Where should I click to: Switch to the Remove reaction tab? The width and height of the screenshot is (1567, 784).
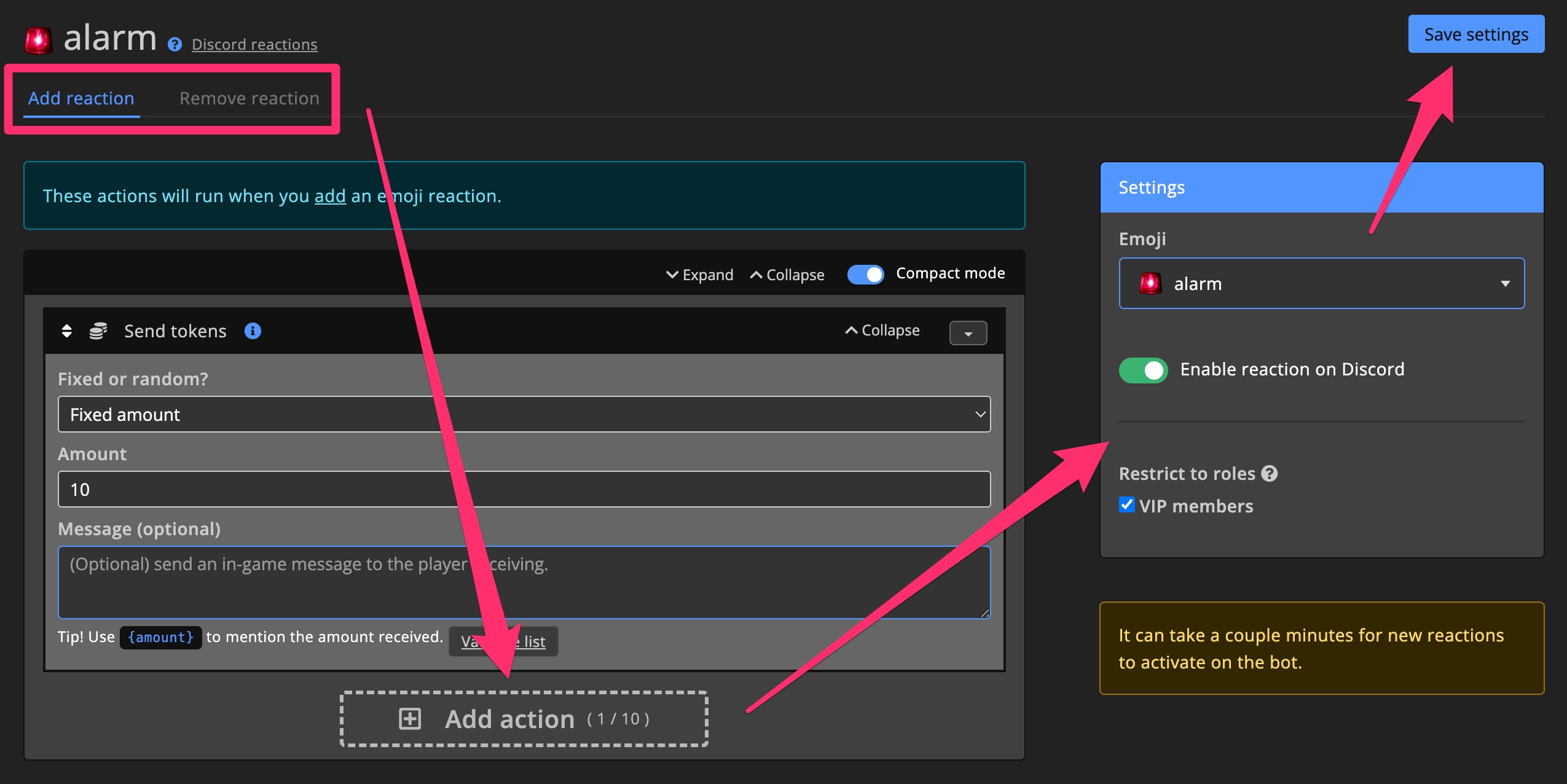tap(249, 98)
